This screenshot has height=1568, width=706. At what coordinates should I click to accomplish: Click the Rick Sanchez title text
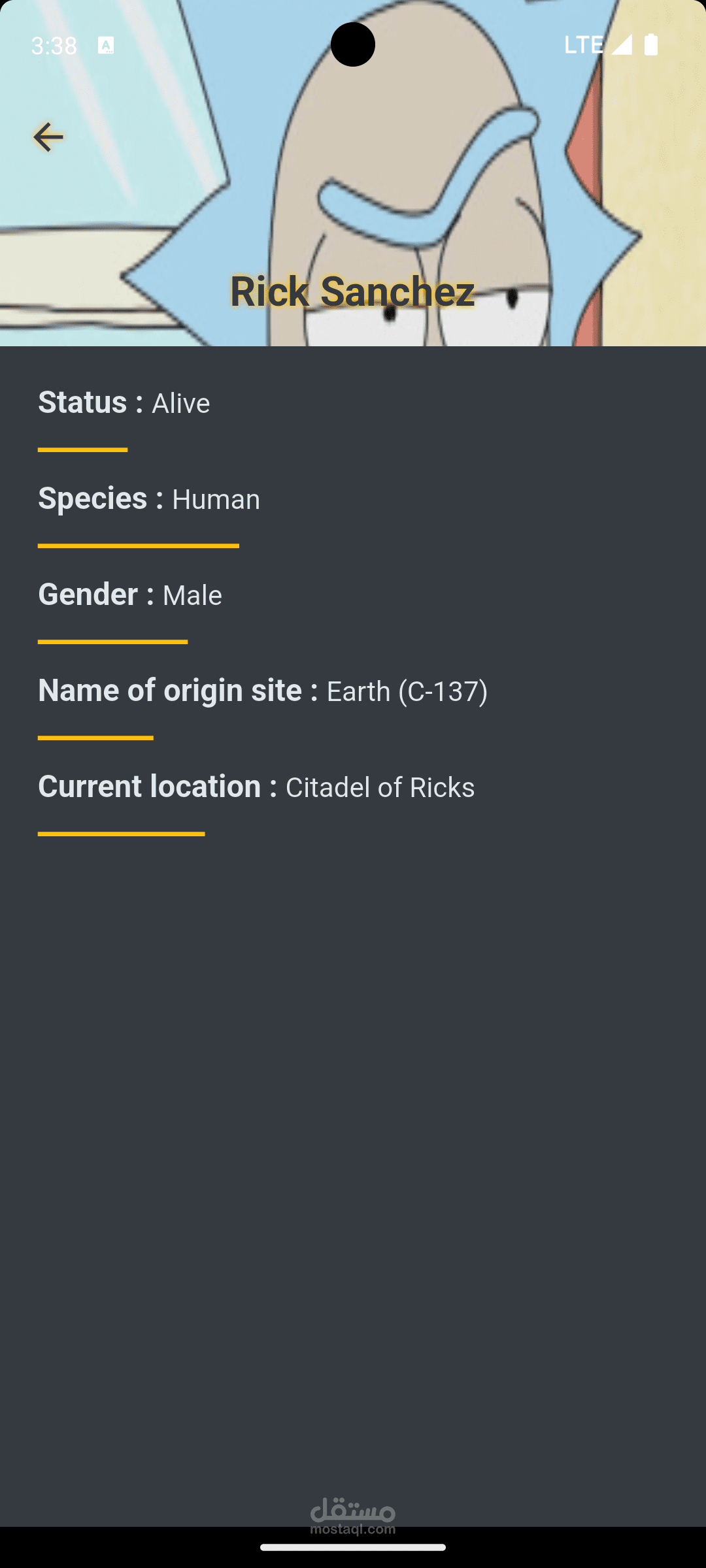352,291
